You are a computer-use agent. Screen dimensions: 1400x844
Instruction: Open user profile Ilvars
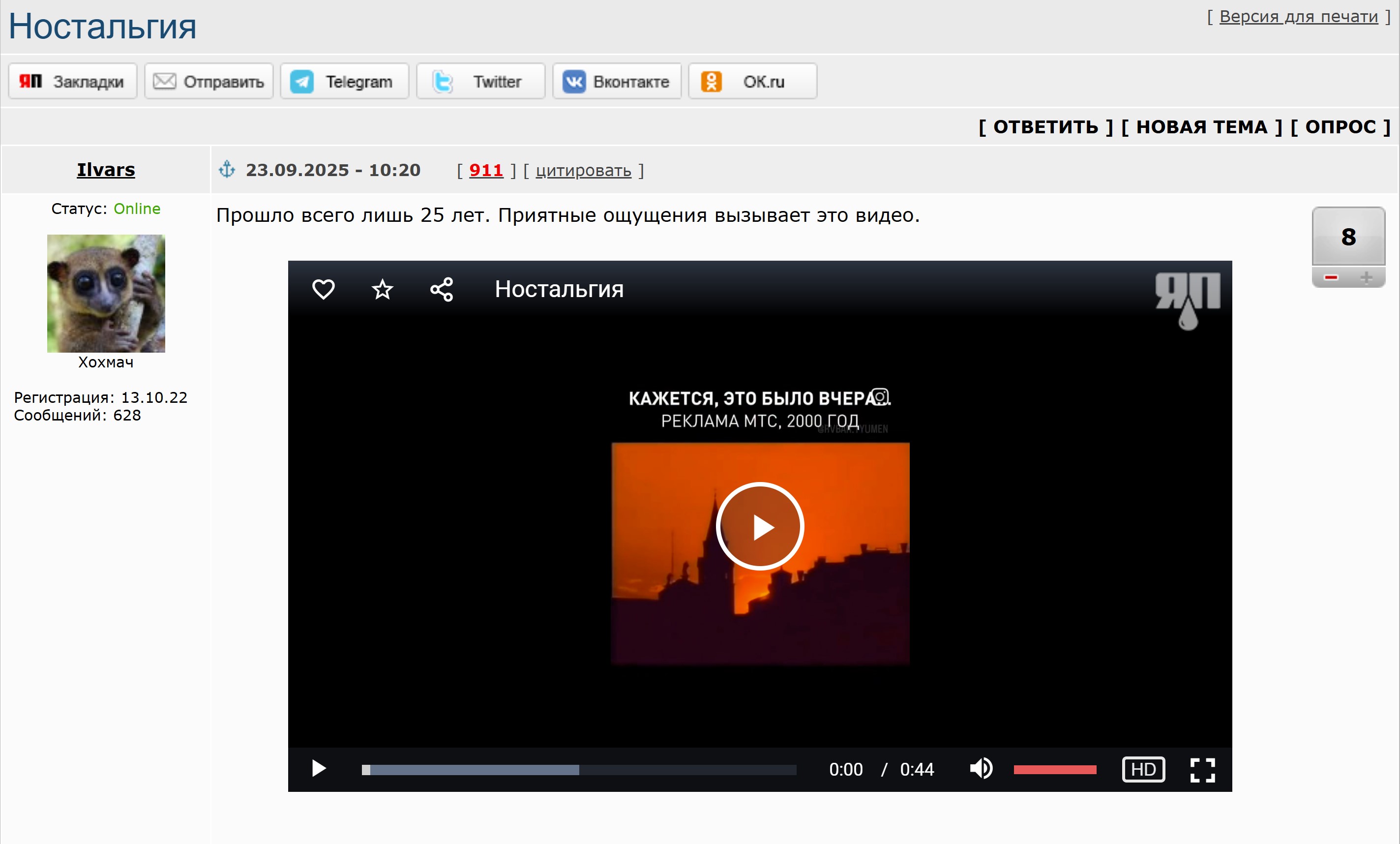(106, 169)
